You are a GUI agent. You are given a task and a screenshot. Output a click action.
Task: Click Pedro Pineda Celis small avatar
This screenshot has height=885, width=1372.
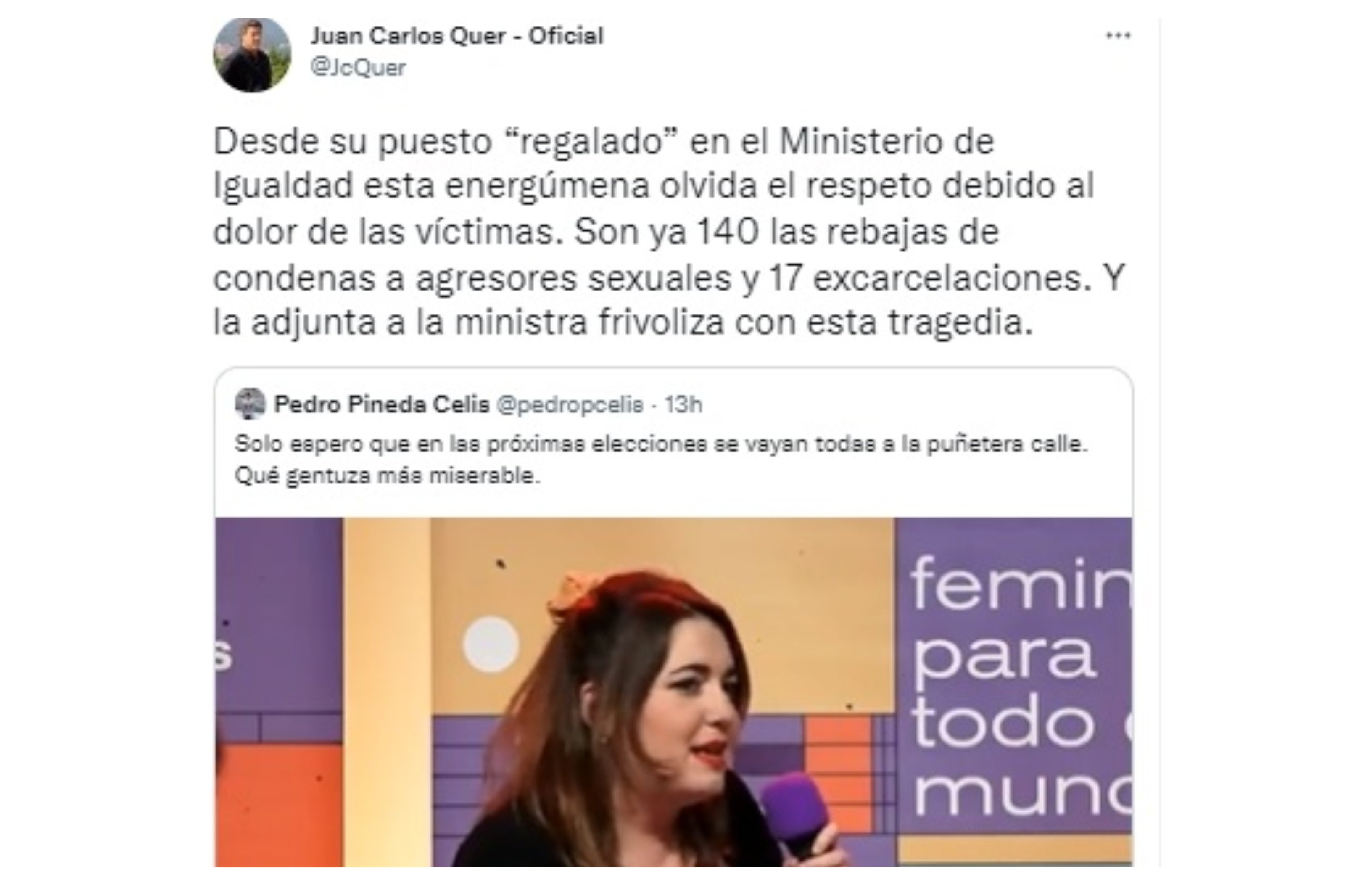(x=250, y=404)
